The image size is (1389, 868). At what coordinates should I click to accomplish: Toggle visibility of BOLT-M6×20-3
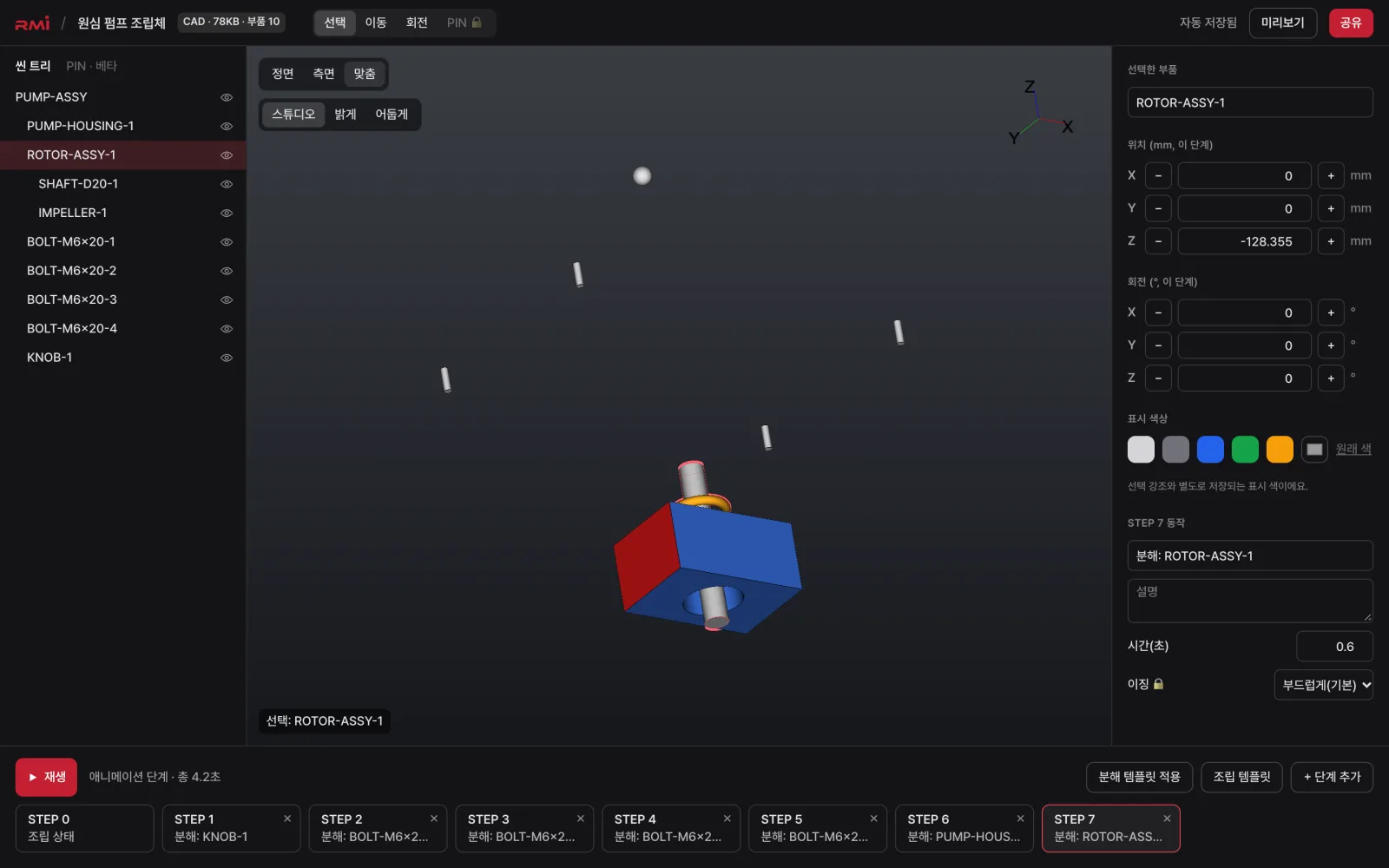point(227,299)
